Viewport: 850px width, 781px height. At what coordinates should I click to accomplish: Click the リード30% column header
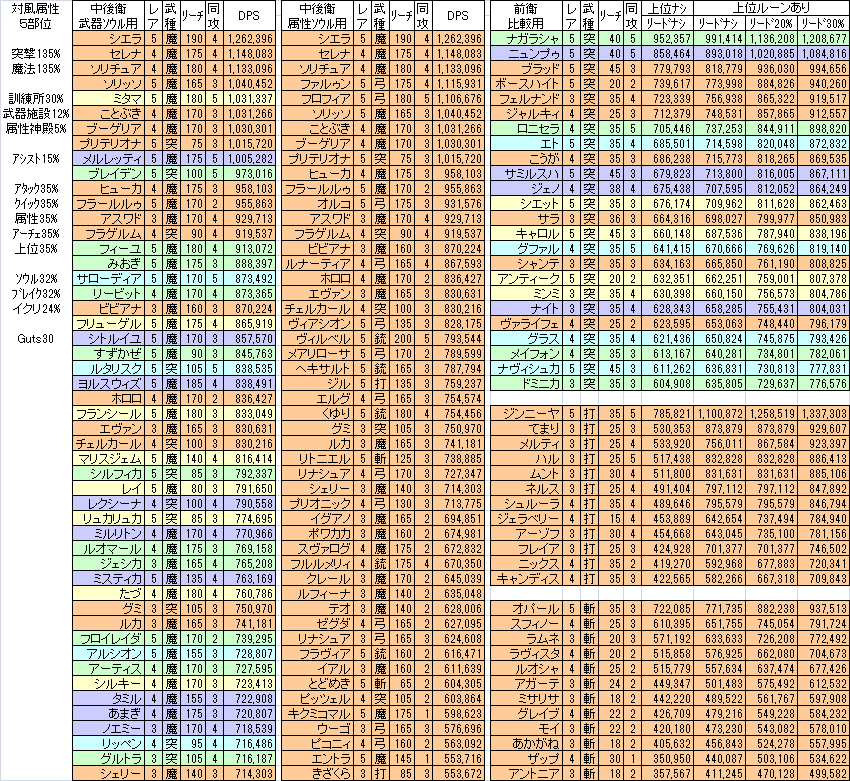pyautogui.click(x=823, y=23)
